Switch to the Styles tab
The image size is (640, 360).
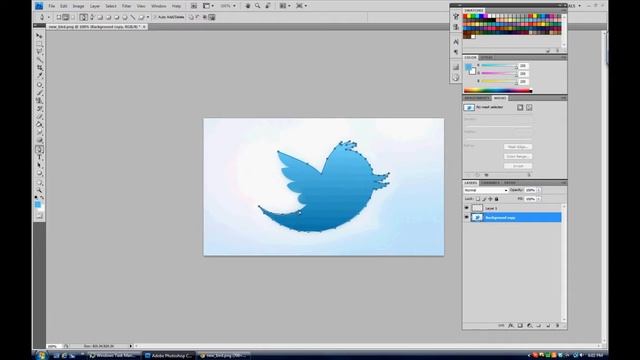tap(486, 58)
